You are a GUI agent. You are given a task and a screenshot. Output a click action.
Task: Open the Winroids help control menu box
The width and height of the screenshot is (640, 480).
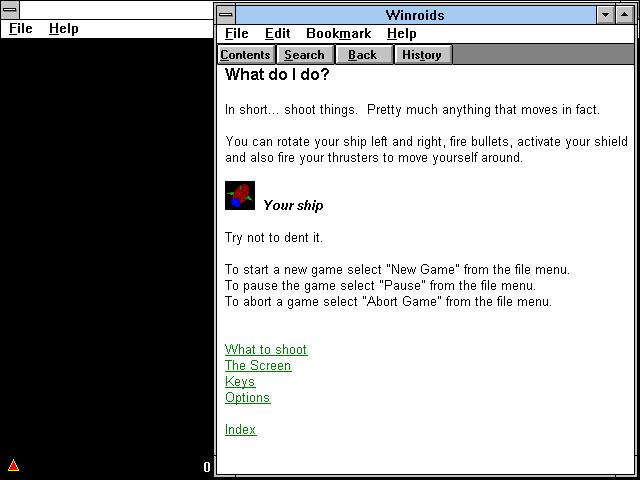(226, 15)
